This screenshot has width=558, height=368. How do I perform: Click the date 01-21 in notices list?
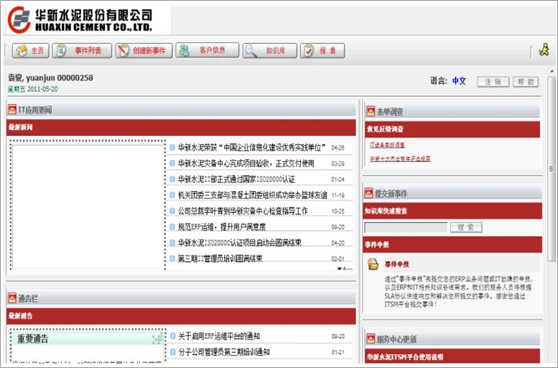coord(338,352)
